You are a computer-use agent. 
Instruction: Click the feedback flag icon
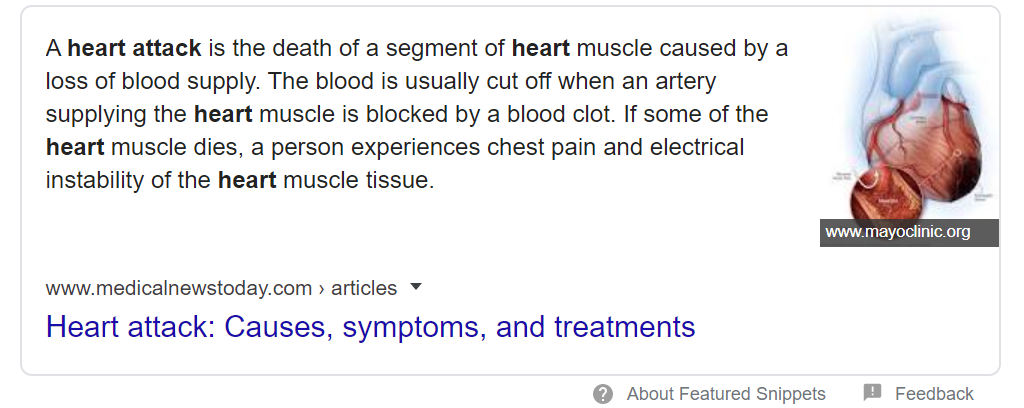[x=871, y=393]
